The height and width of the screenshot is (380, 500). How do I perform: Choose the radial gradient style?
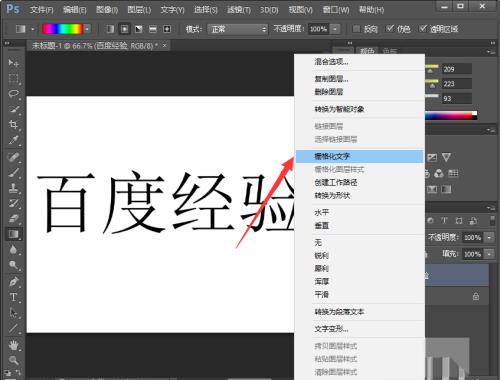coord(124,29)
